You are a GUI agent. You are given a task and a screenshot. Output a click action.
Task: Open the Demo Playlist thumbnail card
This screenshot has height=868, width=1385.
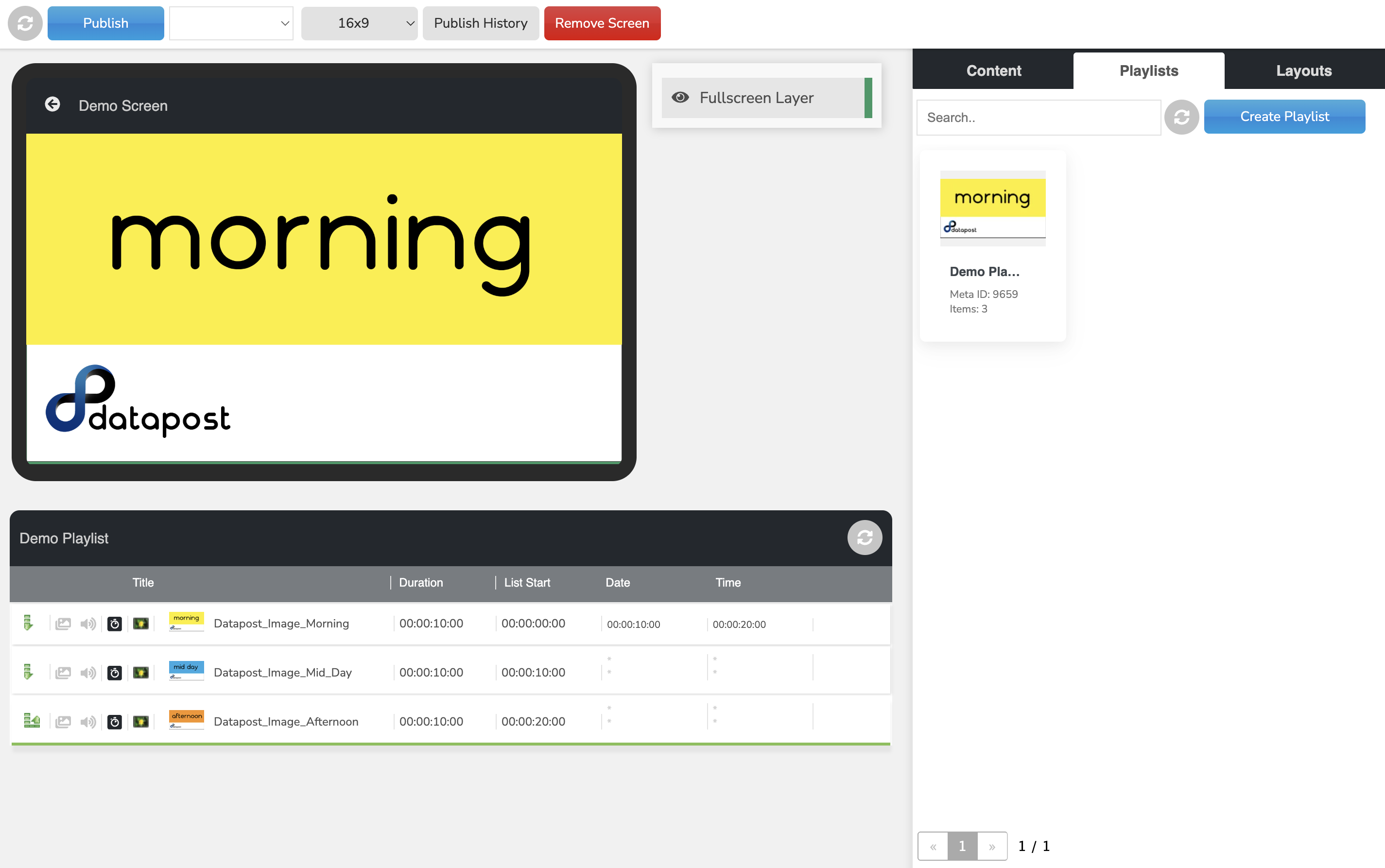click(x=992, y=246)
